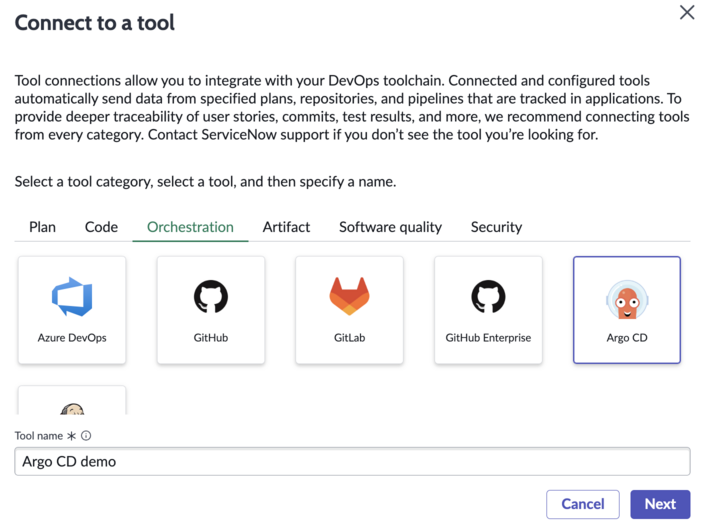This screenshot has height=531, width=705.
Task: Click the Cancel button
Action: coord(583,504)
